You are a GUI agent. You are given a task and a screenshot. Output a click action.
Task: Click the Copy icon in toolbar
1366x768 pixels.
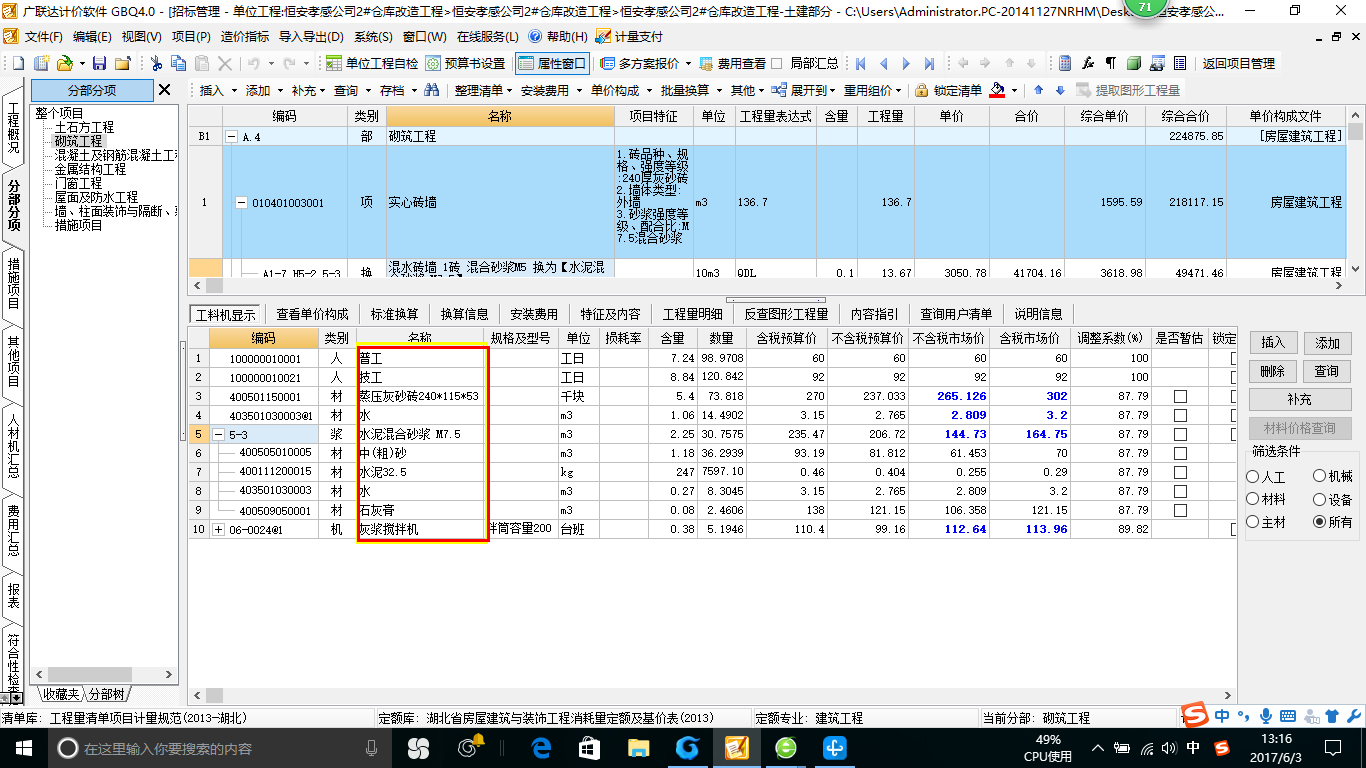point(179,63)
